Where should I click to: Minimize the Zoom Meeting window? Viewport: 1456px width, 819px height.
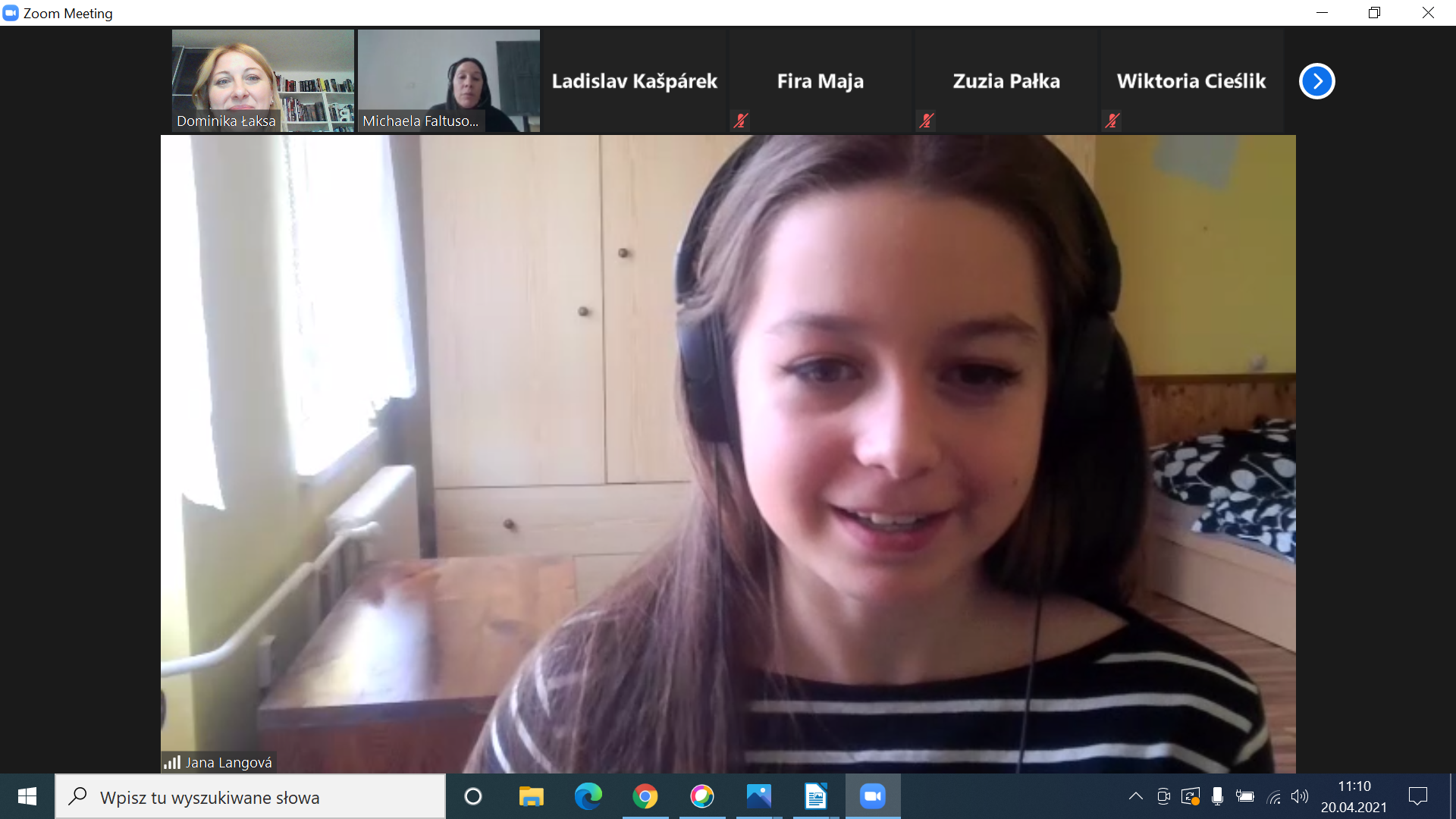pos(1322,13)
